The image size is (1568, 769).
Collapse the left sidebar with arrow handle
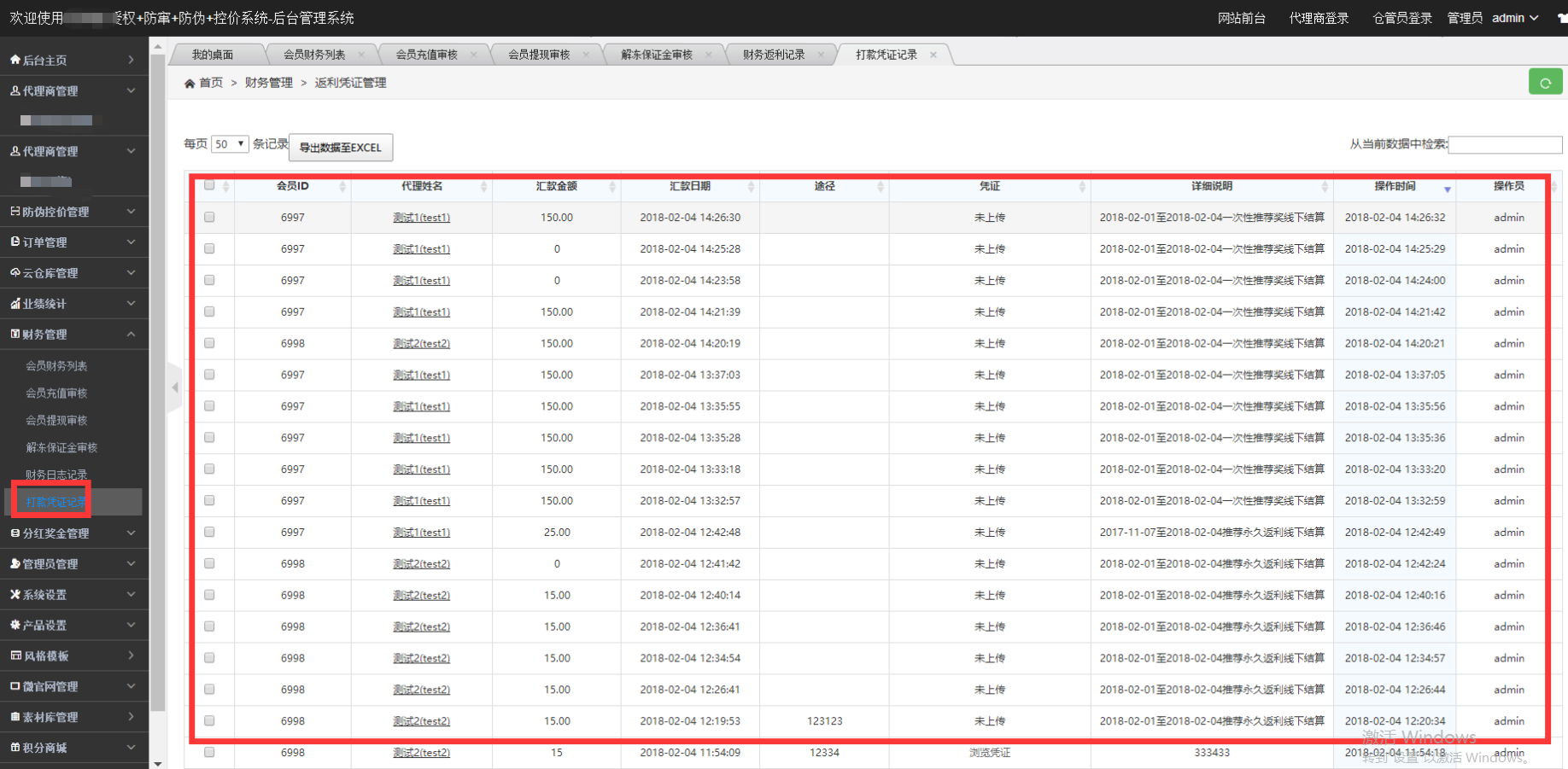[175, 387]
